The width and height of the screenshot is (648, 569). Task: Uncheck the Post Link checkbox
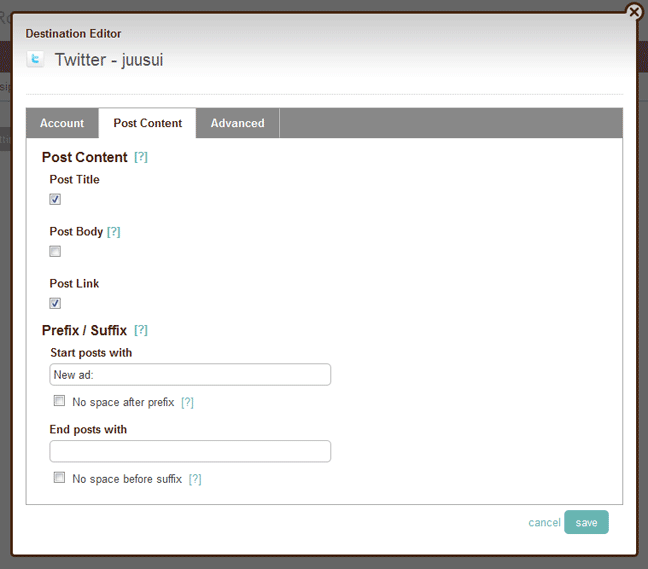click(55, 303)
